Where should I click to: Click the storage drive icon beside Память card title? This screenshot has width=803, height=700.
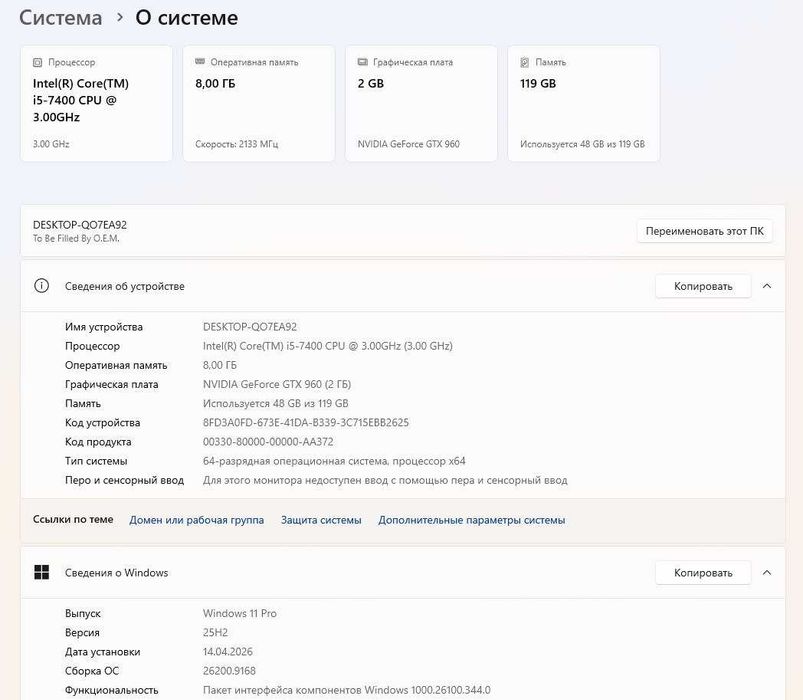pyautogui.click(x=524, y=62)
